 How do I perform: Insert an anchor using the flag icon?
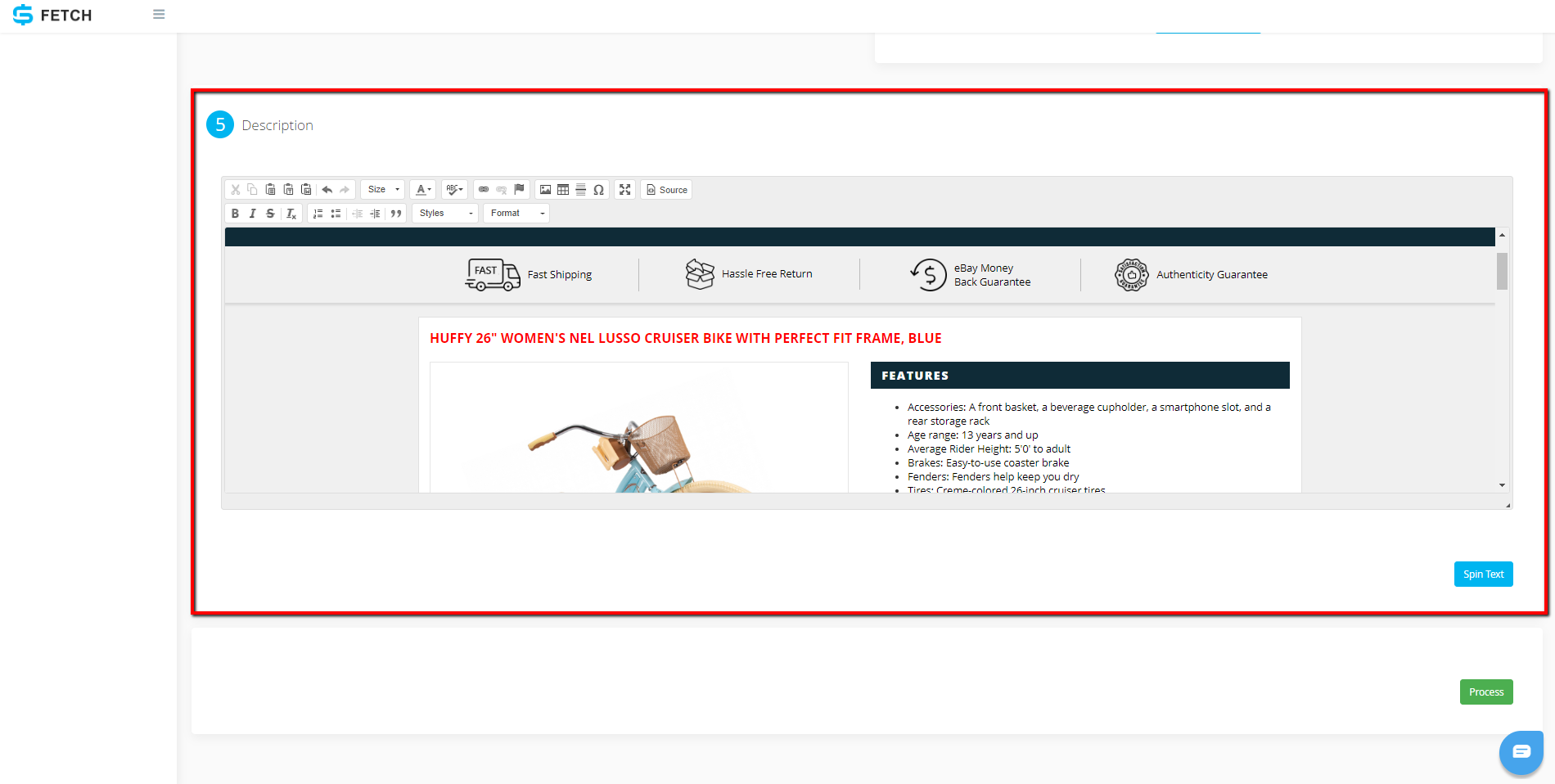click(x=519, y=190)
